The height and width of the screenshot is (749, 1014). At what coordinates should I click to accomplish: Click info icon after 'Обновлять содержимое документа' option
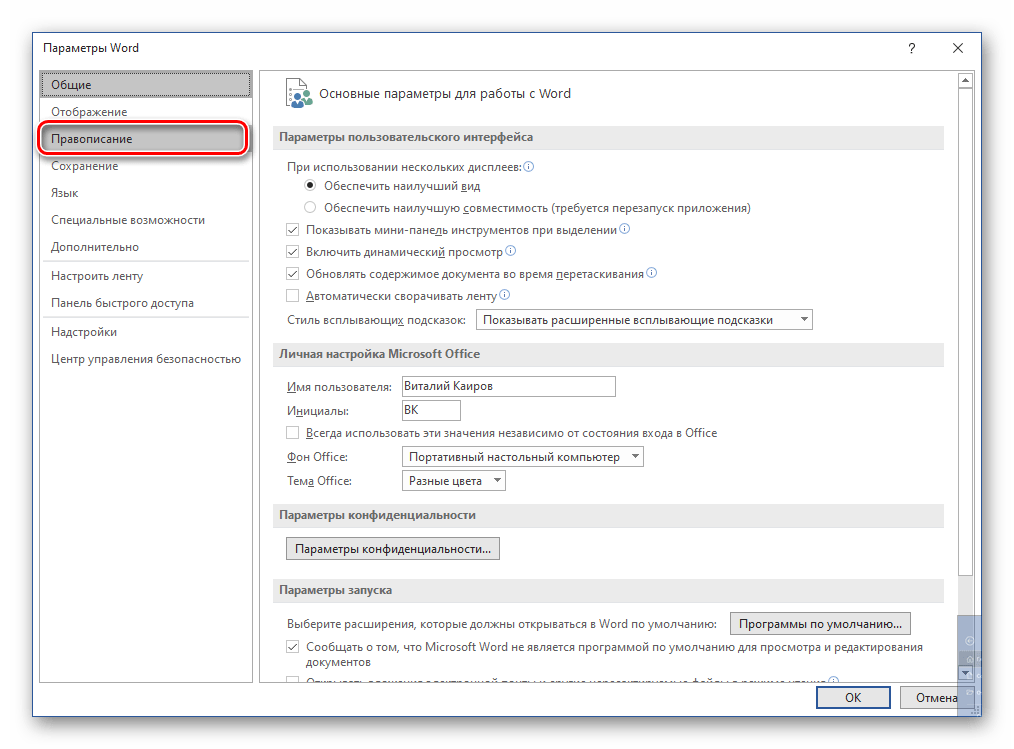pos(652,273)
